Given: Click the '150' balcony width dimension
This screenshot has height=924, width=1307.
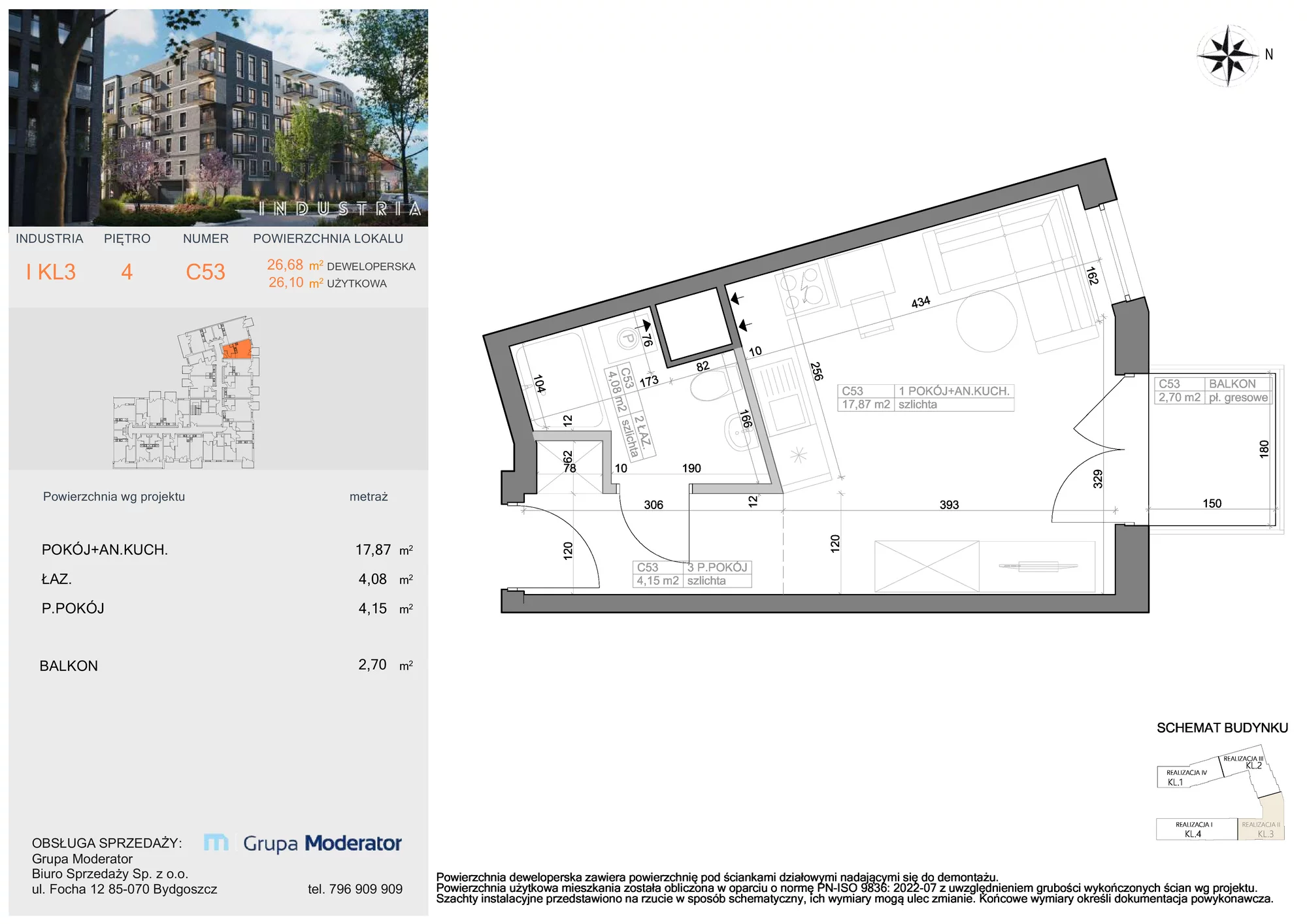Looking at the screenshot, I should (1212, 503).
